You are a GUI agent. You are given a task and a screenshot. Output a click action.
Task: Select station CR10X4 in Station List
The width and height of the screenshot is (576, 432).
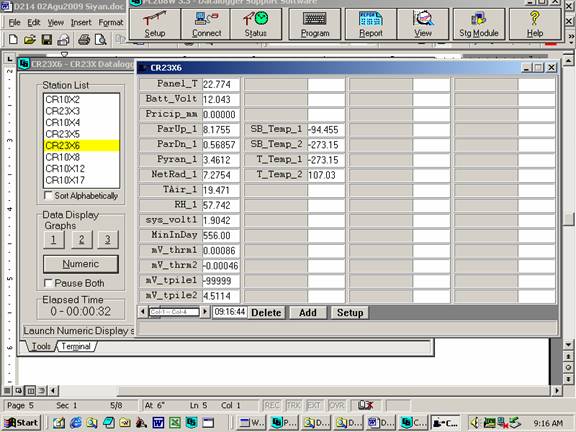click(81, 122)
